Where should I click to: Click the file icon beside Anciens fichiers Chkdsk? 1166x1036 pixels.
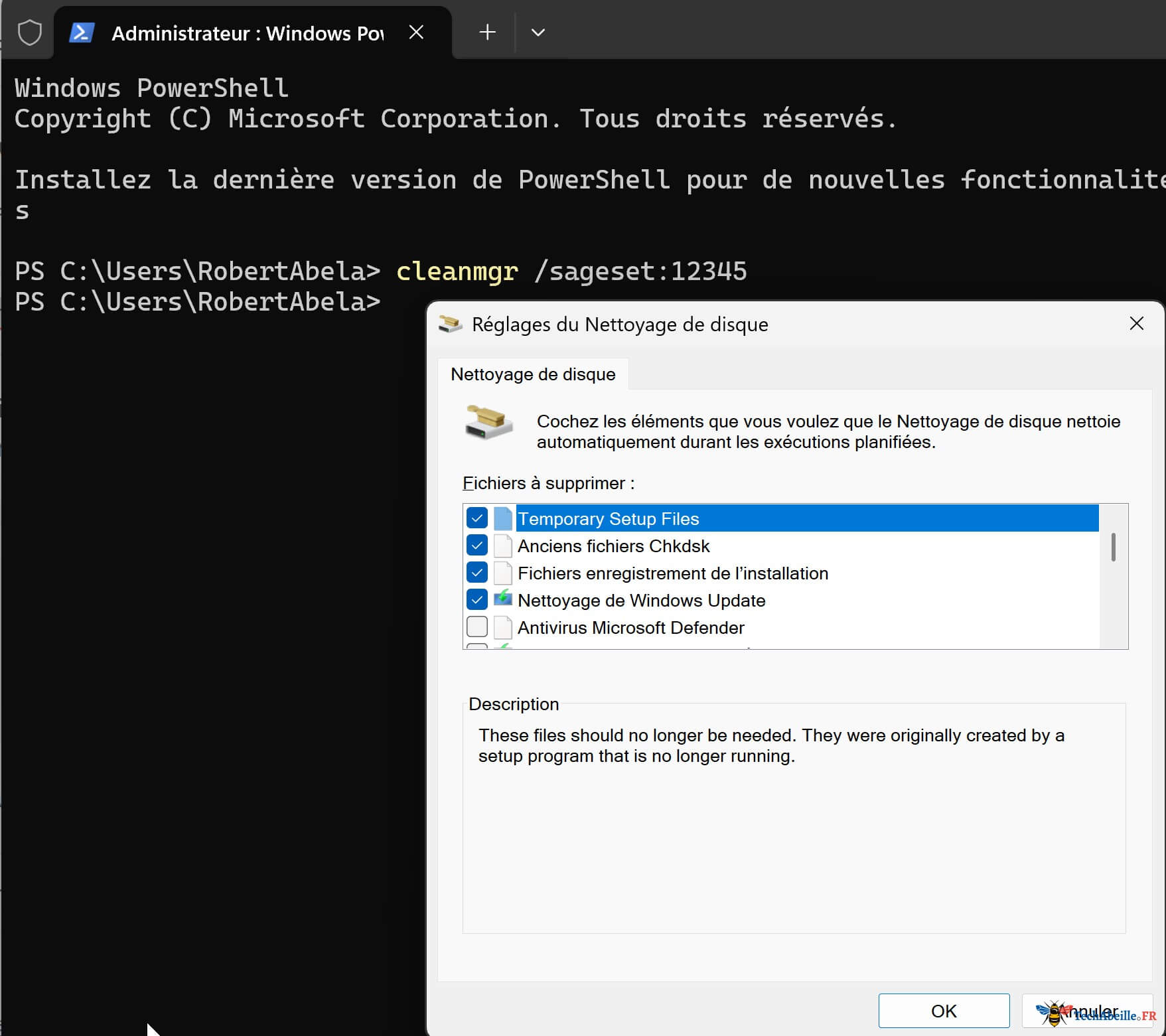coord(502,546)
